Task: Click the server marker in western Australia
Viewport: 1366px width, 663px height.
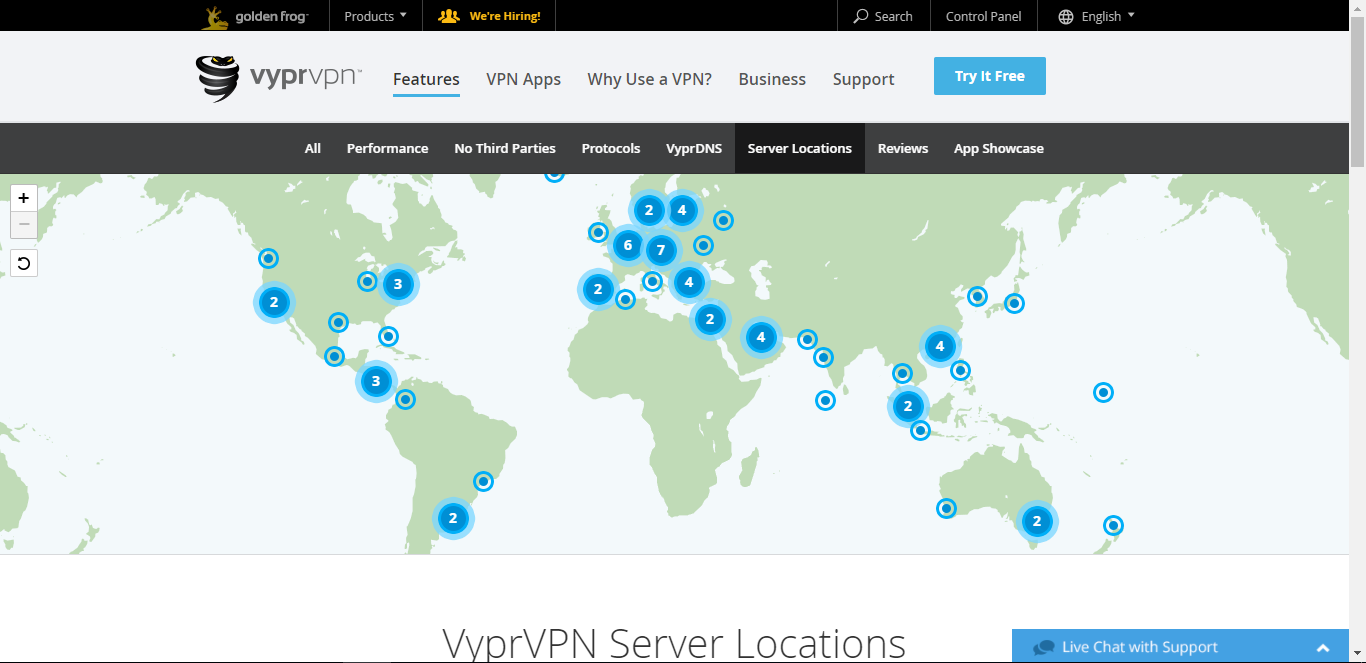Action: point(946,508)
